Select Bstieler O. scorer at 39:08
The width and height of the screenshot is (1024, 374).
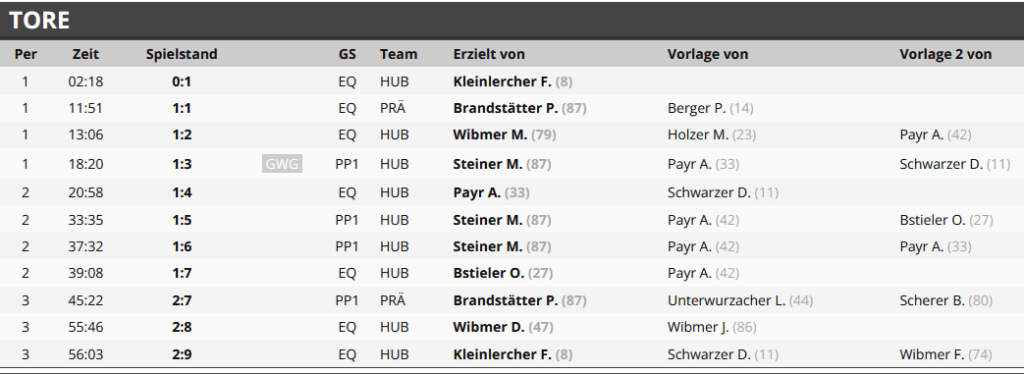(x=488, y=273)
